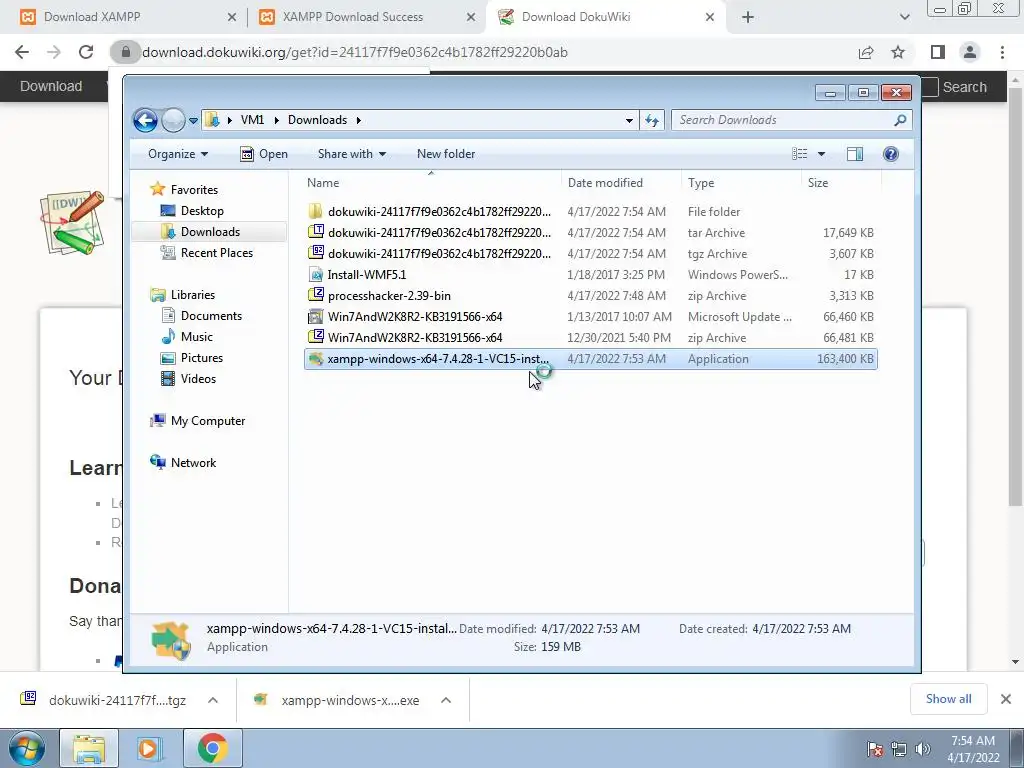Select the processhacker-2.39-bin zip file
The width and height of the screenshot is (1024, 768).
590,296
